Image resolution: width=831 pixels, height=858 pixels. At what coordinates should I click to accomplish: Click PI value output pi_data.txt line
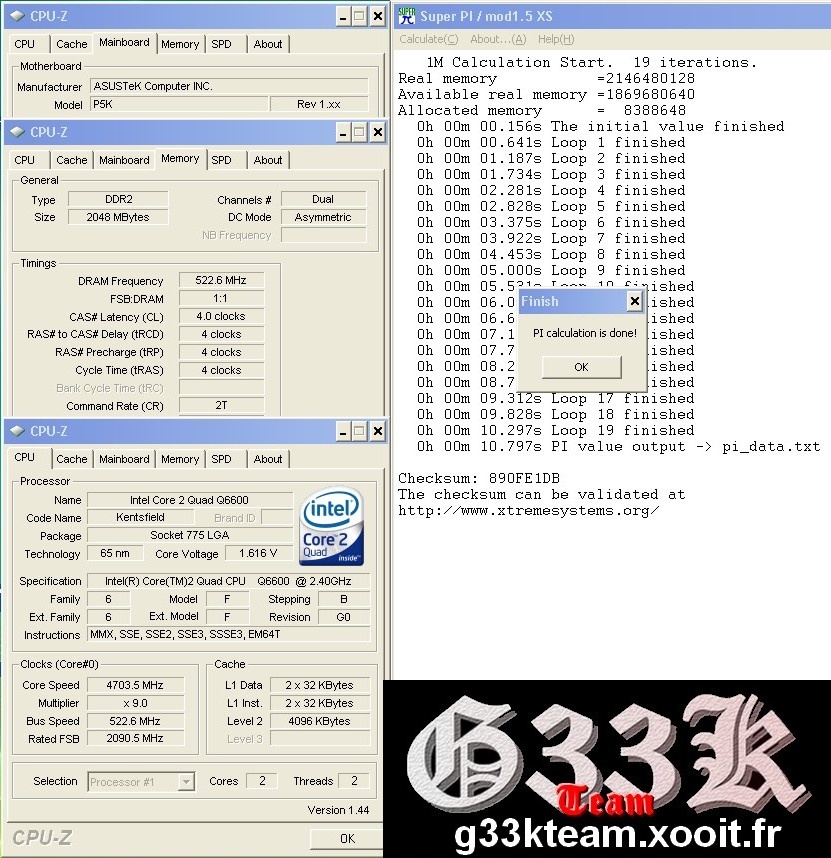618,447
